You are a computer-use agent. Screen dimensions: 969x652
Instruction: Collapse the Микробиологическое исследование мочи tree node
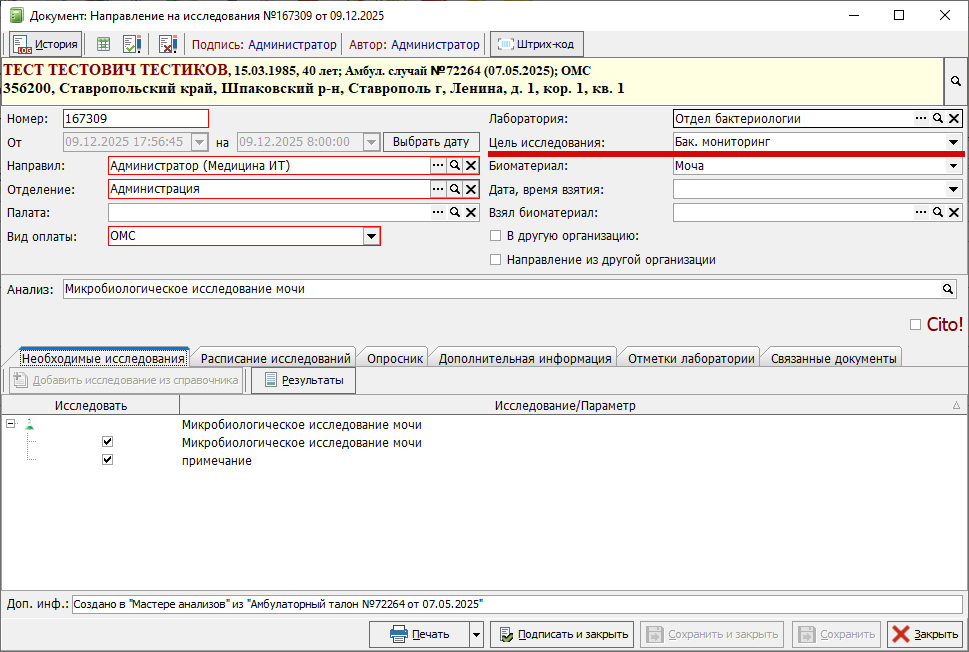11,424
